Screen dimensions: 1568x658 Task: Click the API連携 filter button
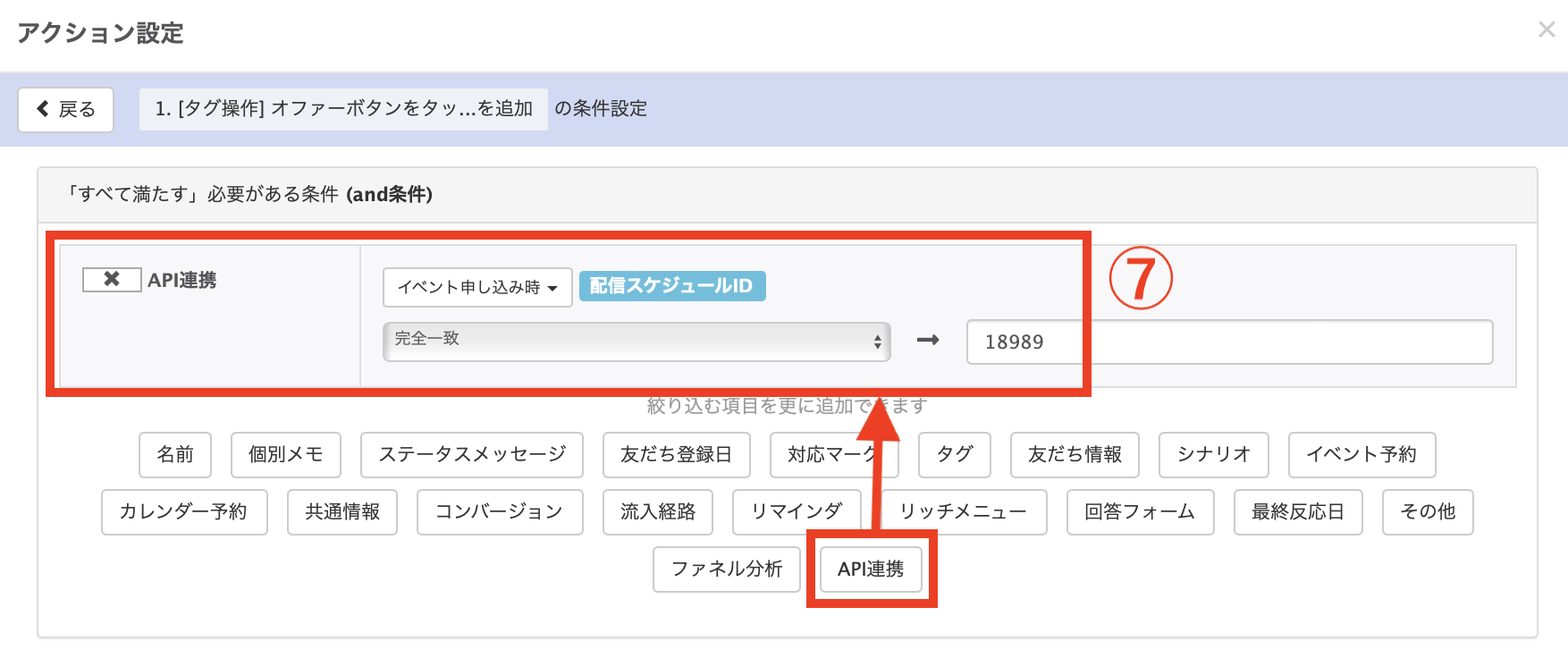tap(871, 569)
